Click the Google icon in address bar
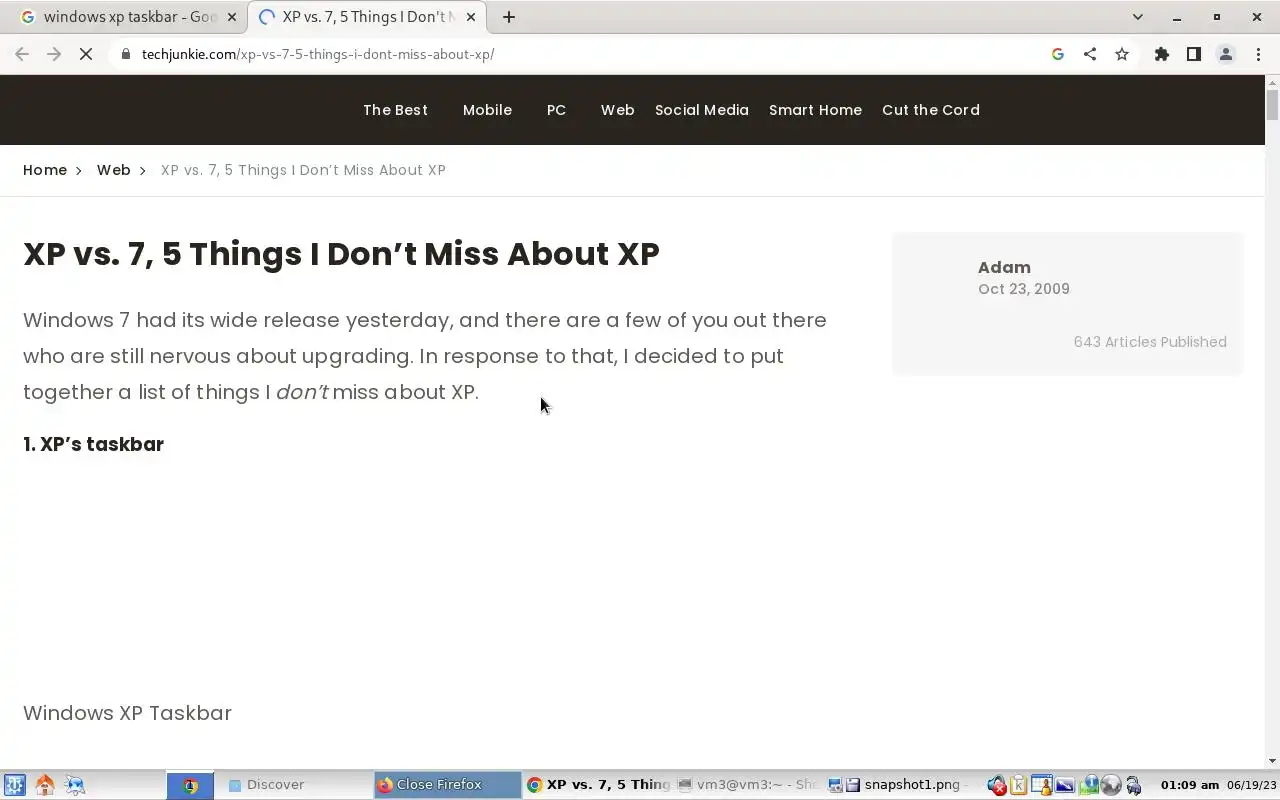 (1058, 54)
